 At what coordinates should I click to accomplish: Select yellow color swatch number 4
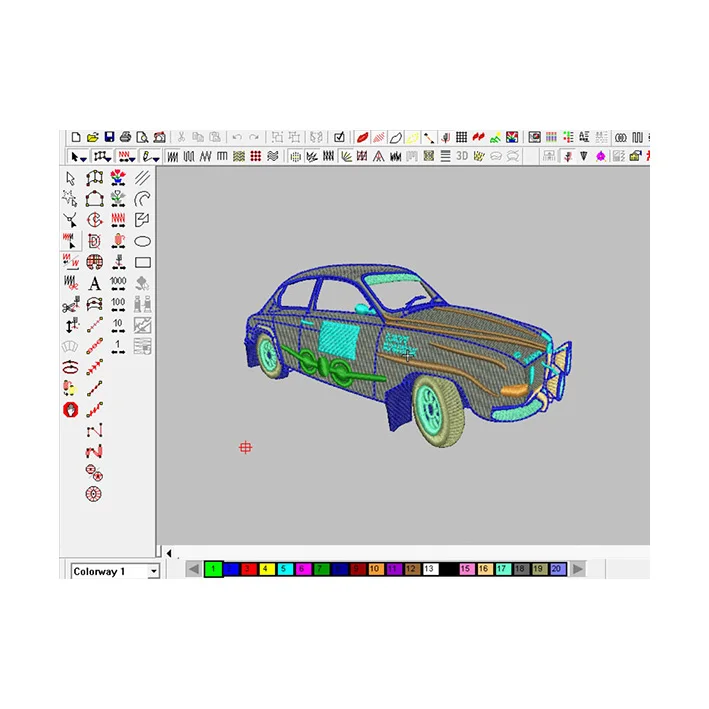click(x=265, y=569)
